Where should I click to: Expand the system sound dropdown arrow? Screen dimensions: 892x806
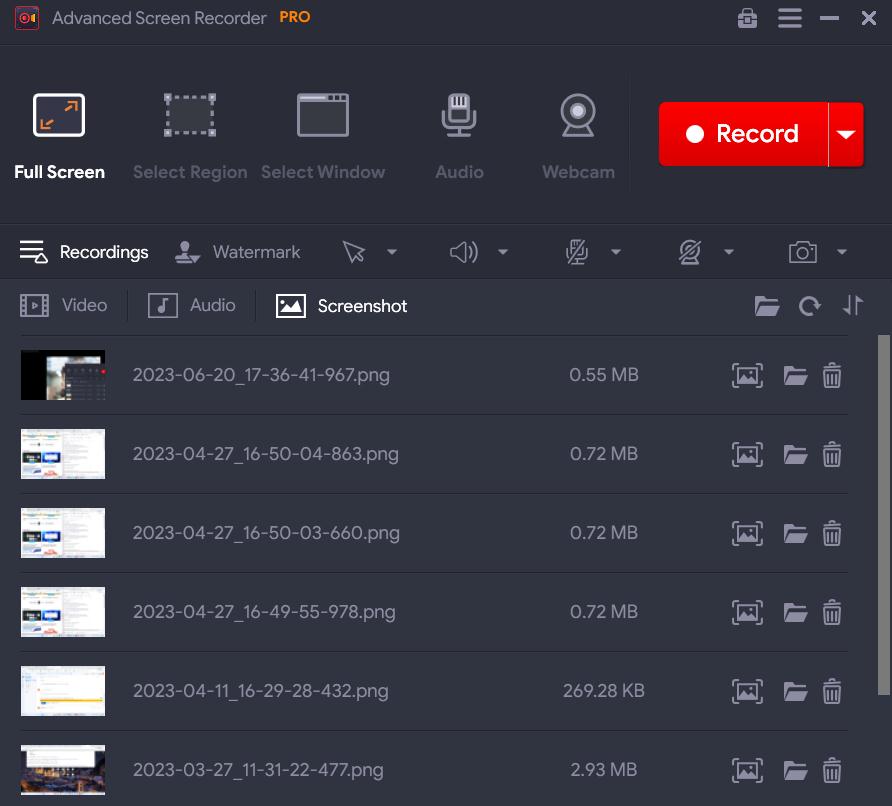tap(503, 252)
